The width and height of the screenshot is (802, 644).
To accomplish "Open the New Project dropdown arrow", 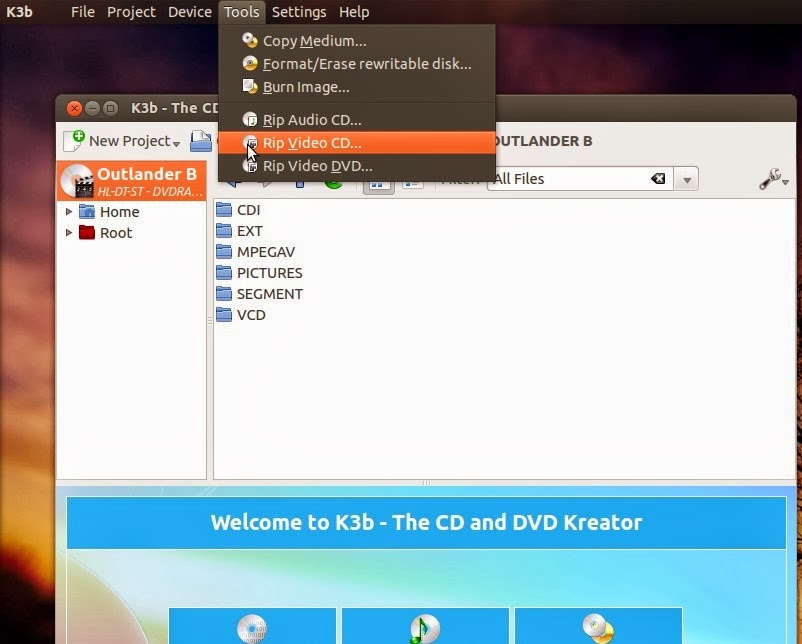I will coord(176,144).
